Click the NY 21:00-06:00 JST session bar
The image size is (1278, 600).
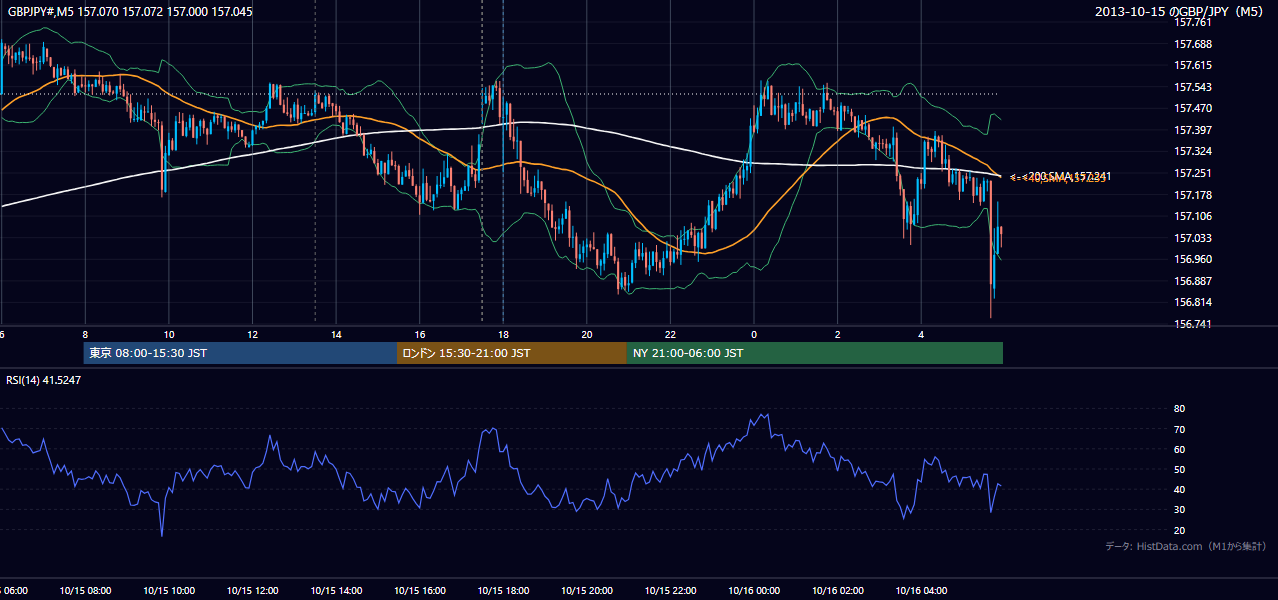click(814, 353)
